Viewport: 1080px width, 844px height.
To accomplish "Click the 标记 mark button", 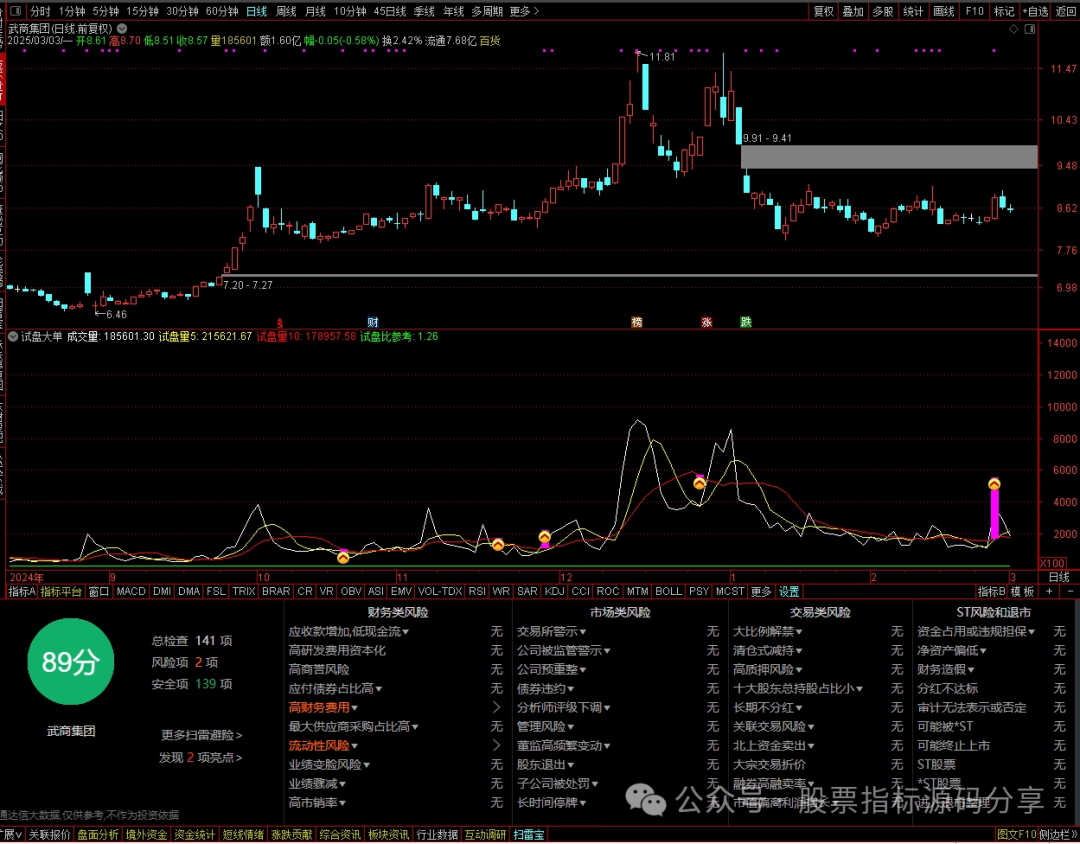I will [x=1004, y=11].
